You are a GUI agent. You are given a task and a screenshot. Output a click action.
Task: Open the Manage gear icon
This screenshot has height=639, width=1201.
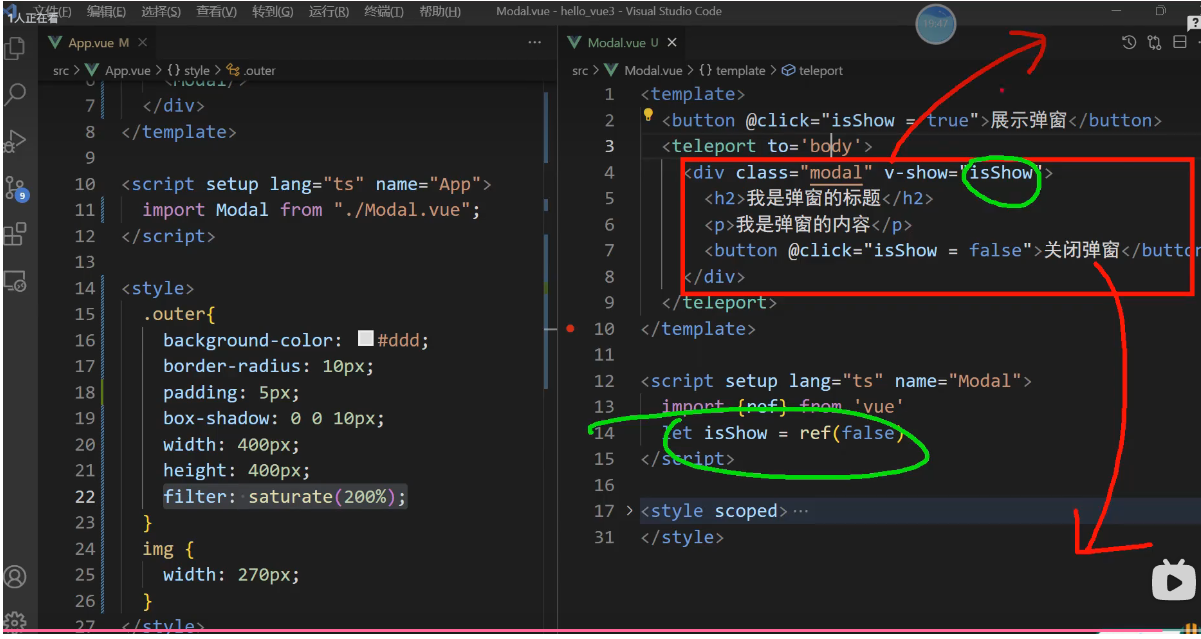(x=15, y=622)
